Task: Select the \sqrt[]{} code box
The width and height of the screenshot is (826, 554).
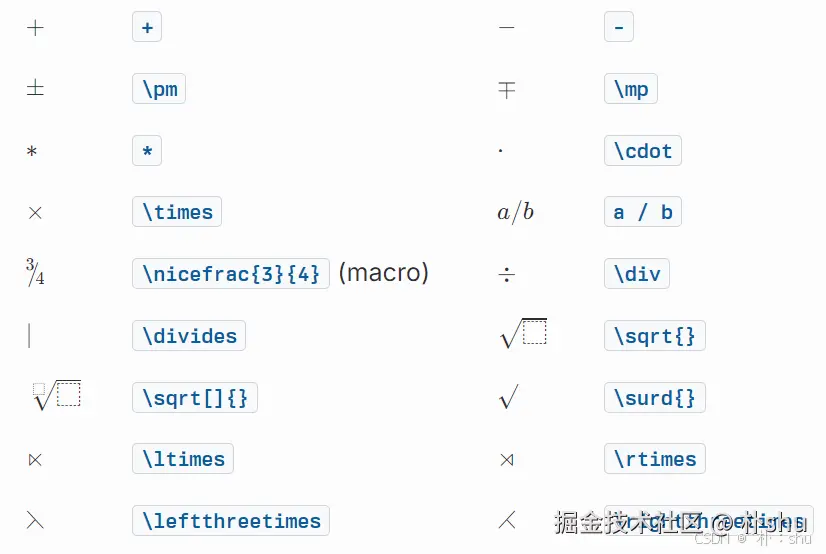Action: pos(195,398)
